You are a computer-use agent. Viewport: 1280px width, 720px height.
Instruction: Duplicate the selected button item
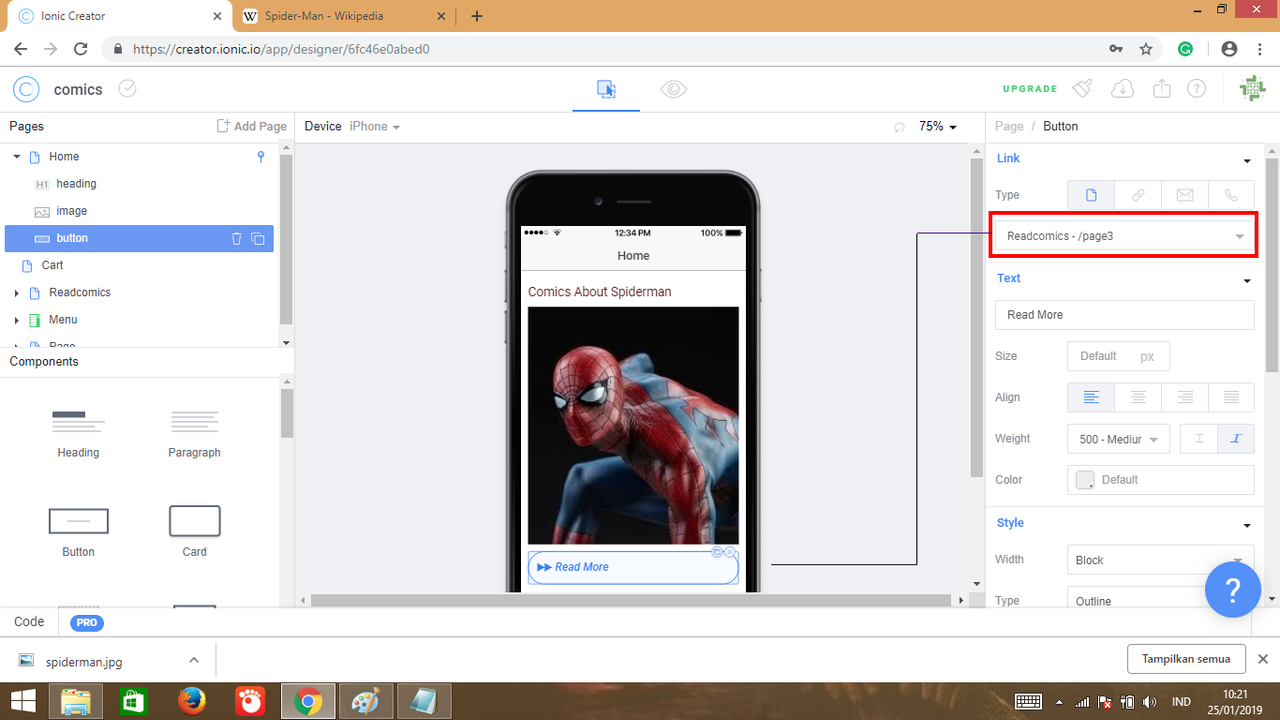(258, 238)
